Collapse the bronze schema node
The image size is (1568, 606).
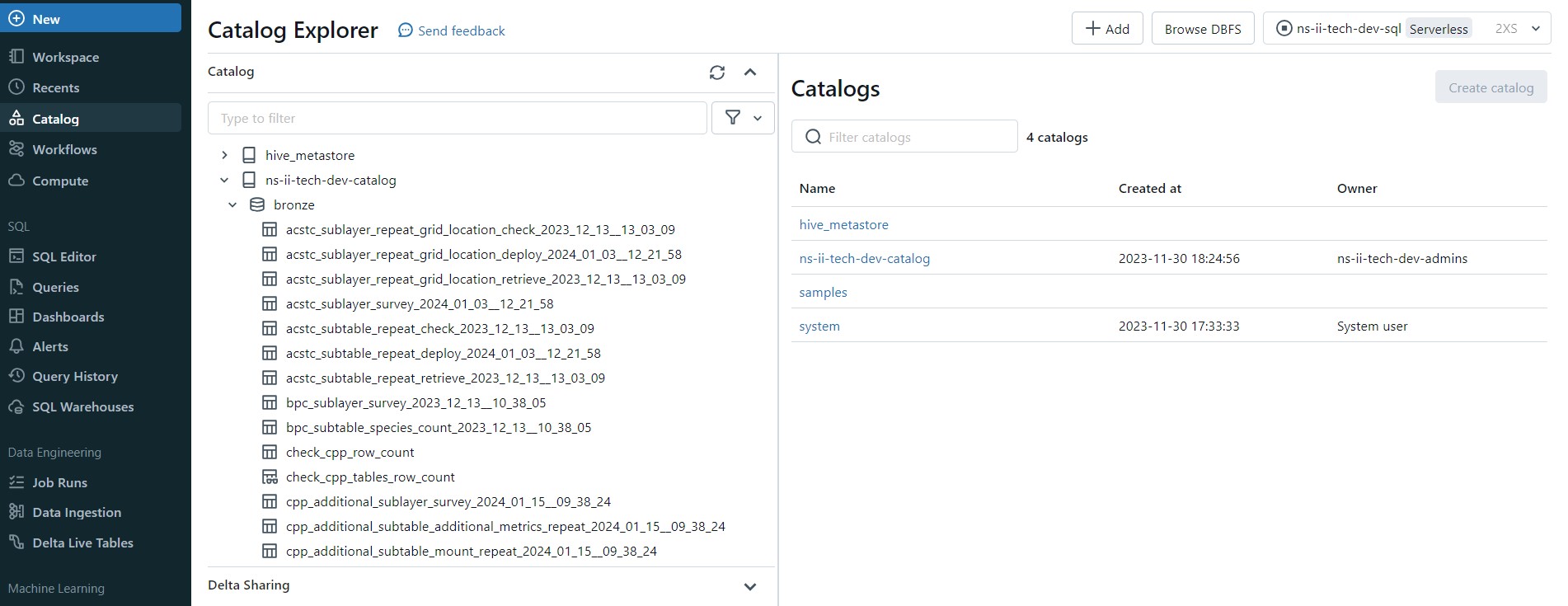(x=232, y=204)
